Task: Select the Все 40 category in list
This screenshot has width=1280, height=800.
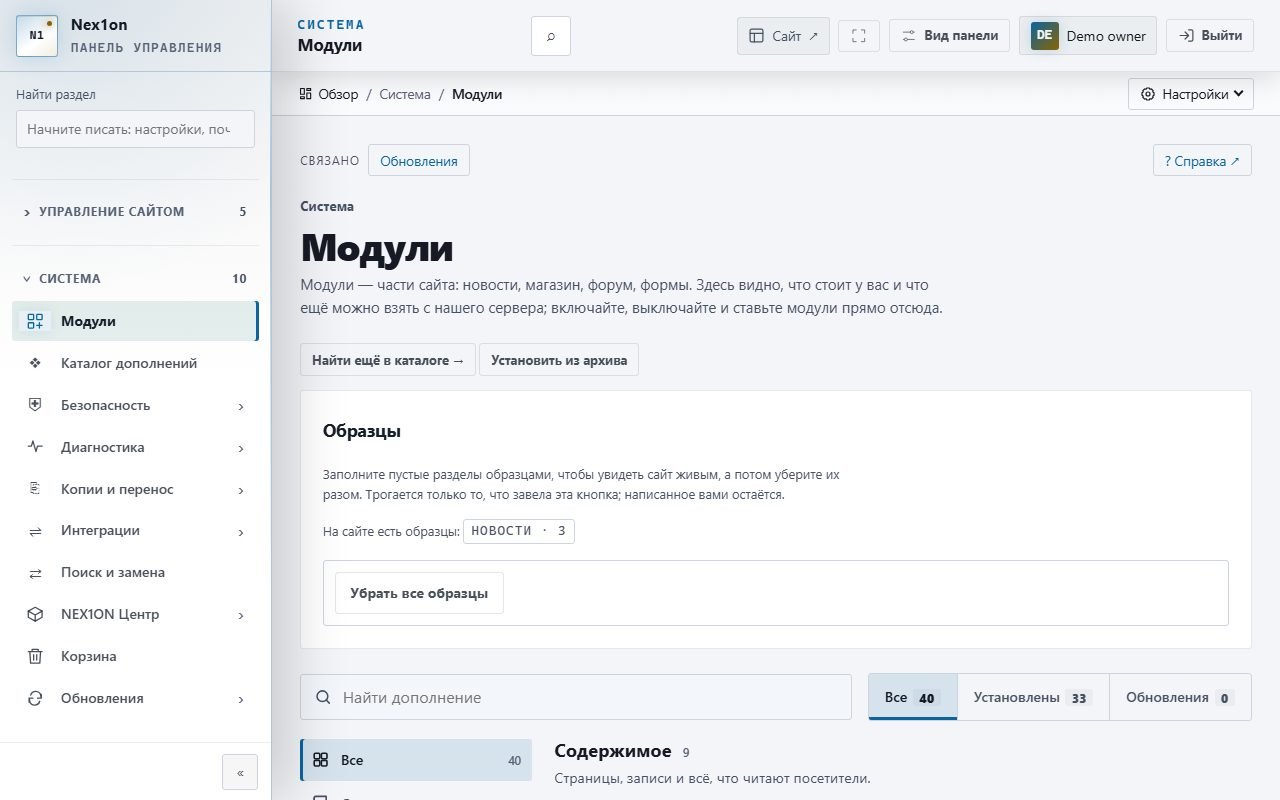Action: 416,760
